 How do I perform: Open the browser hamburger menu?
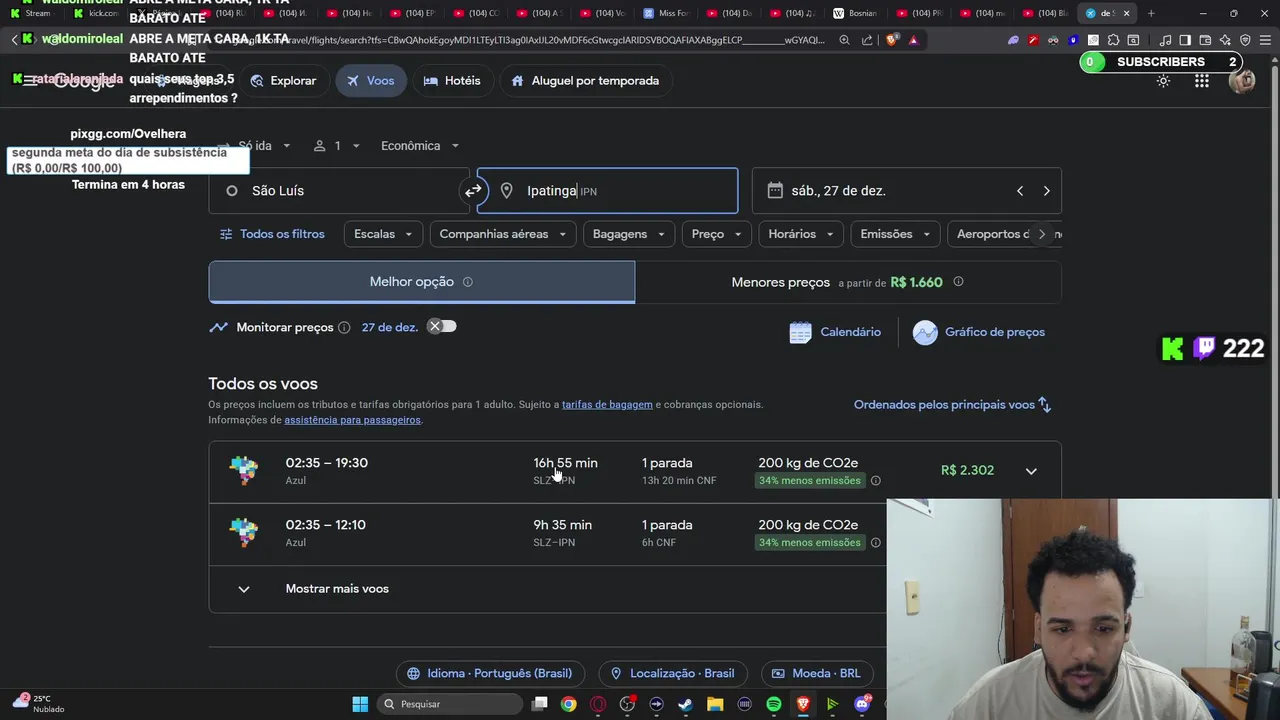pyautogui.click(x=1265, y=40)
